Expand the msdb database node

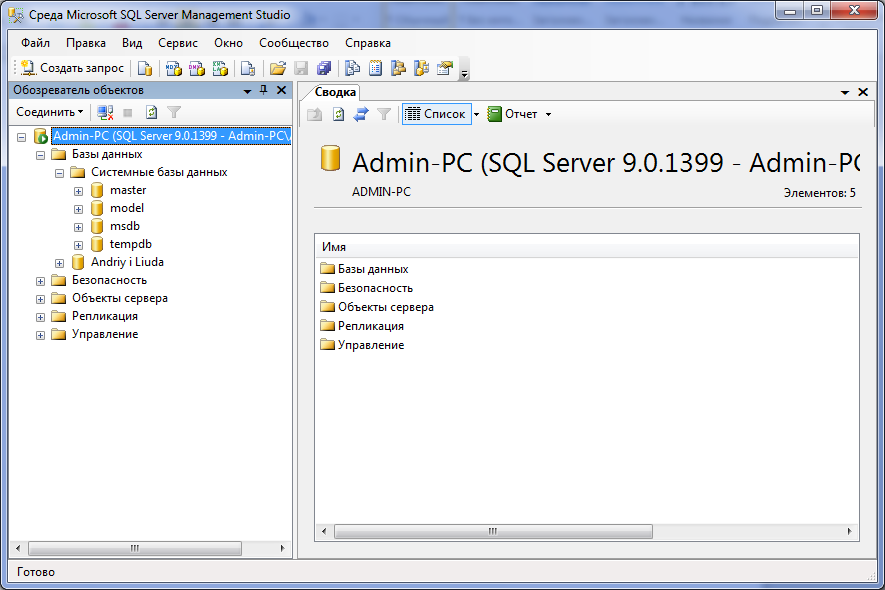coord(78,228)
